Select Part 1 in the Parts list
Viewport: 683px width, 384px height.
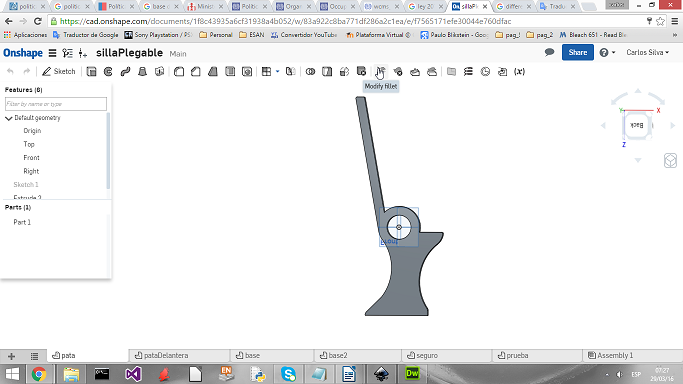[x=22, y=222]
